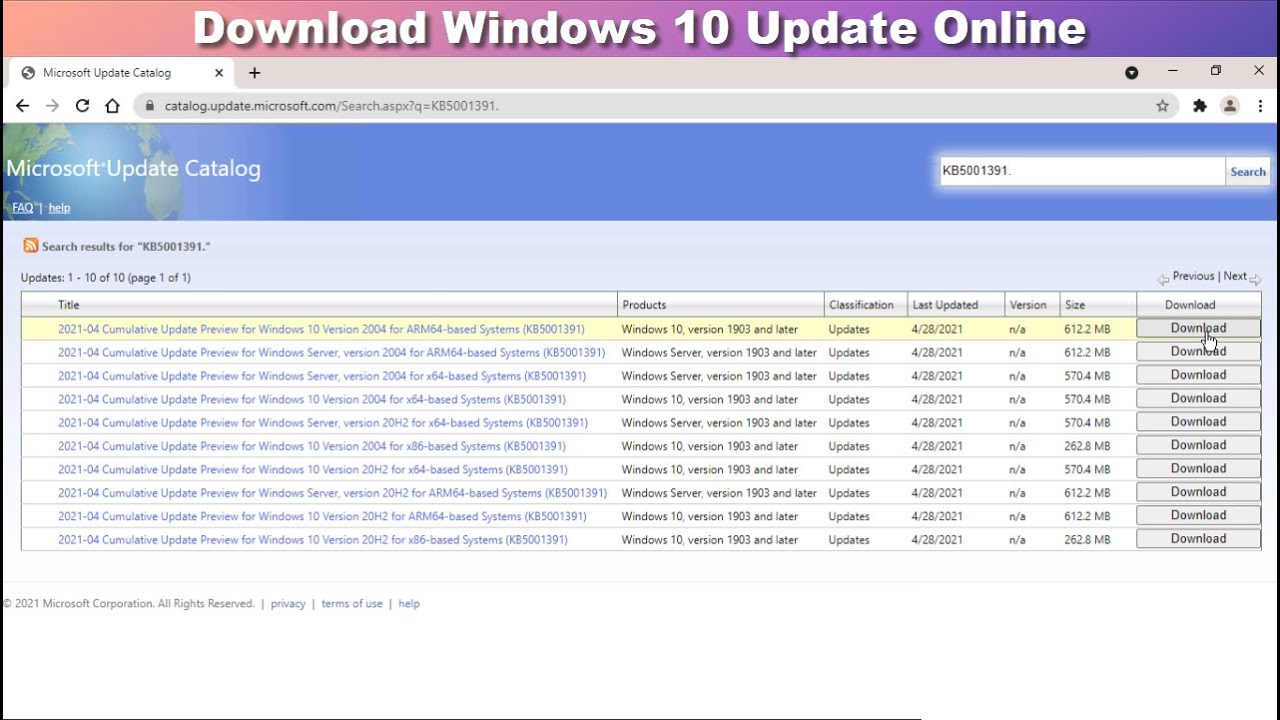Viewport: 1280px width, 720px height.
Task: Open Windows 10 Version 20H2 x64 update link
Action: (x=313, y=469)
